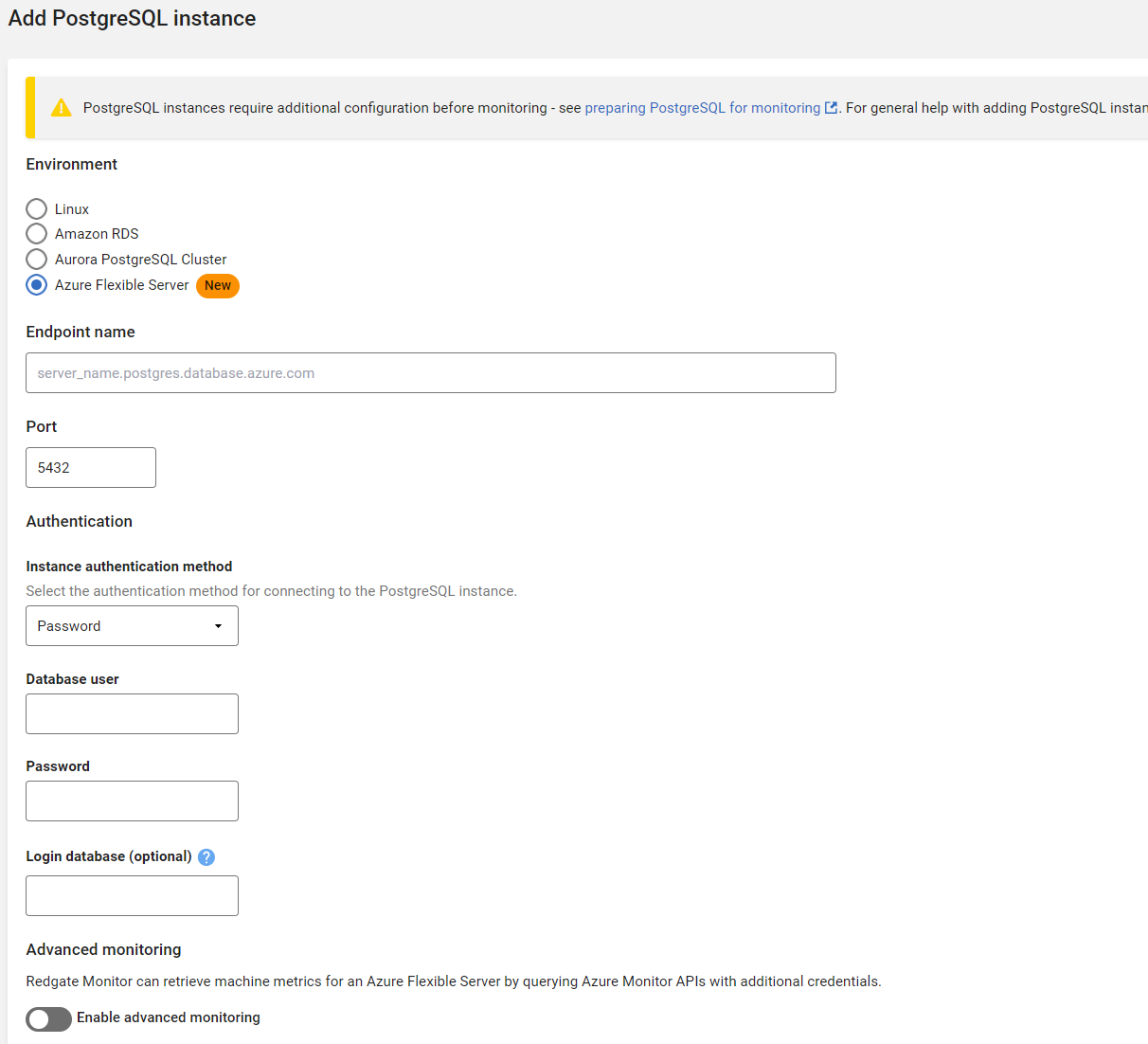
Task: Choose Aurora PostgreSQL Cluster radio button
Action: tap(37, 260)
